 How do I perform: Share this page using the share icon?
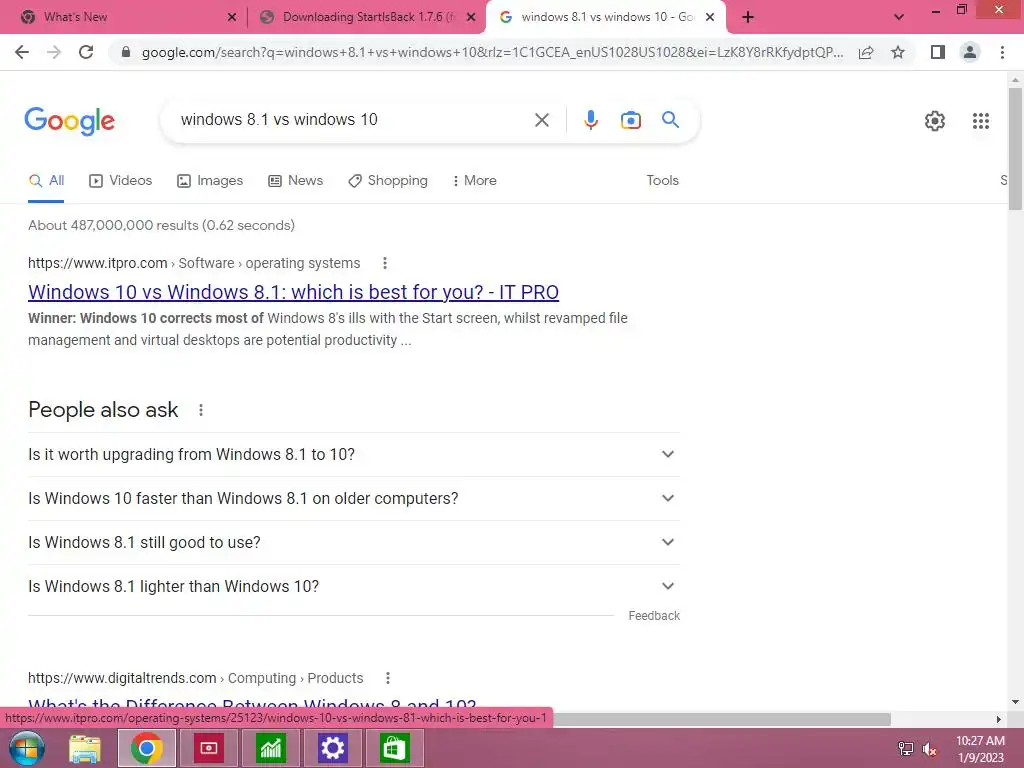tap(866, 52)
